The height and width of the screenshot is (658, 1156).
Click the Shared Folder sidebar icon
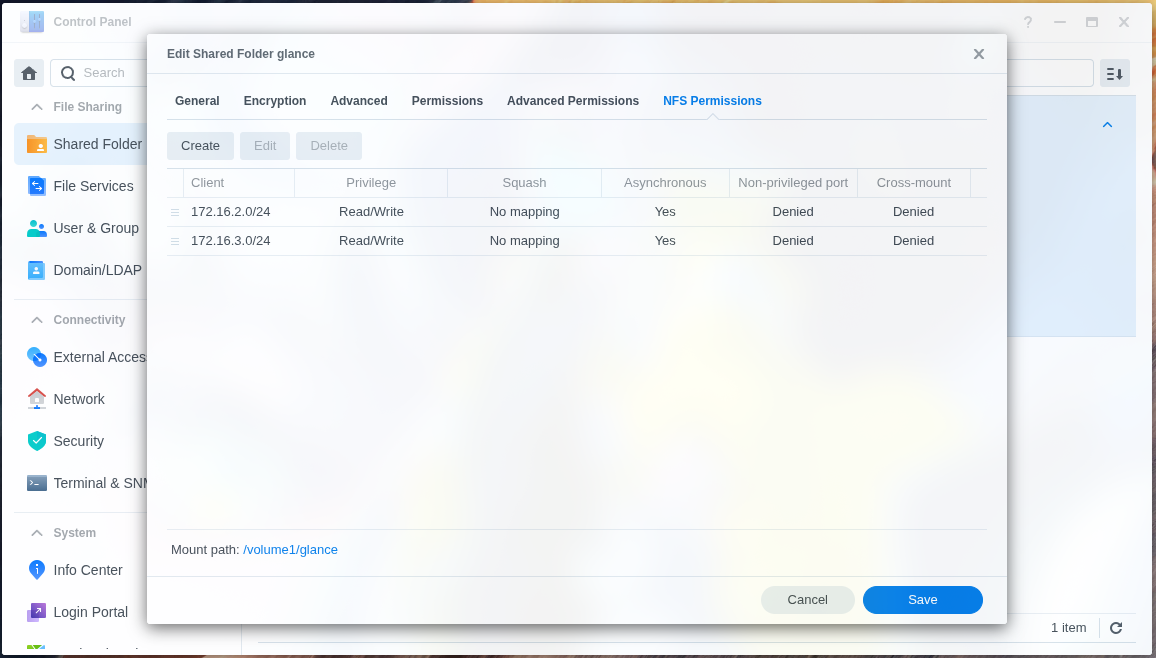[36, 144]
